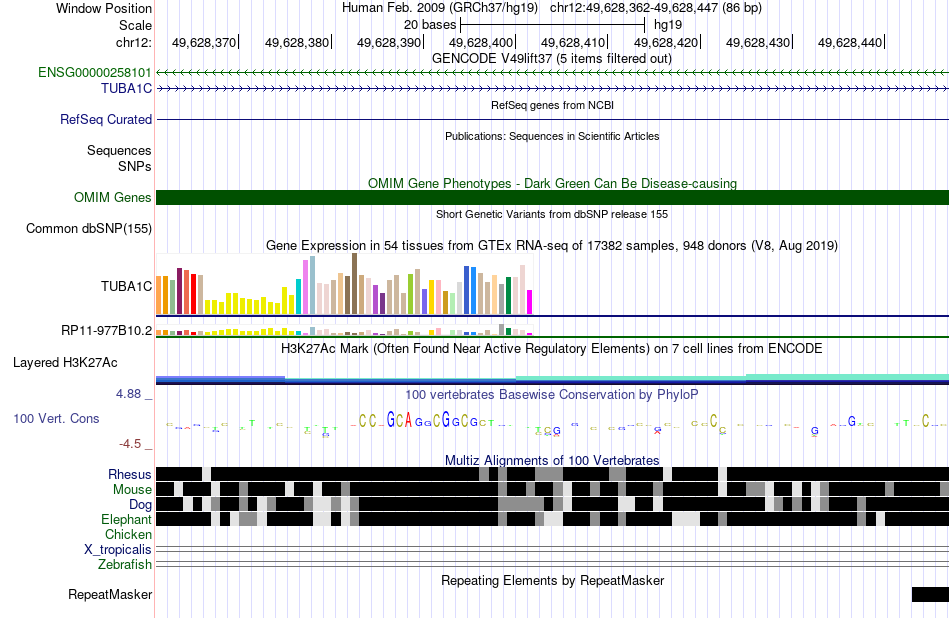
Task: Click the RefSeq genes from NCBI title
Action: [x=552, y=105]
